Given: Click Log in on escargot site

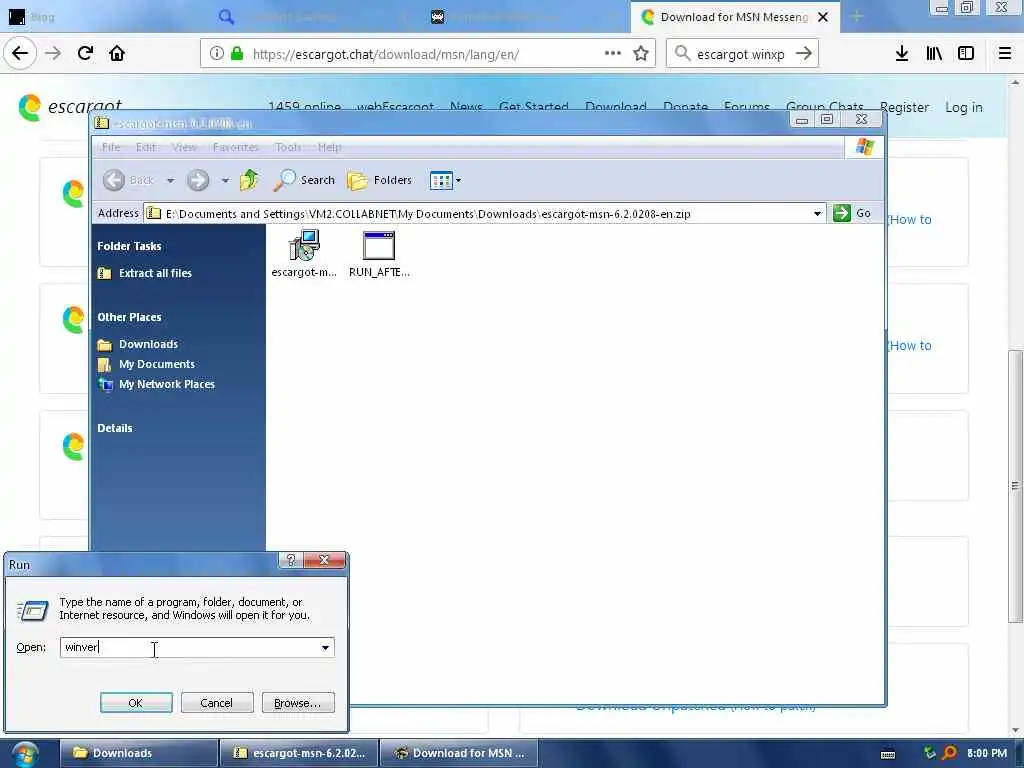Looking at the screenshot, I should pos(963,107).
